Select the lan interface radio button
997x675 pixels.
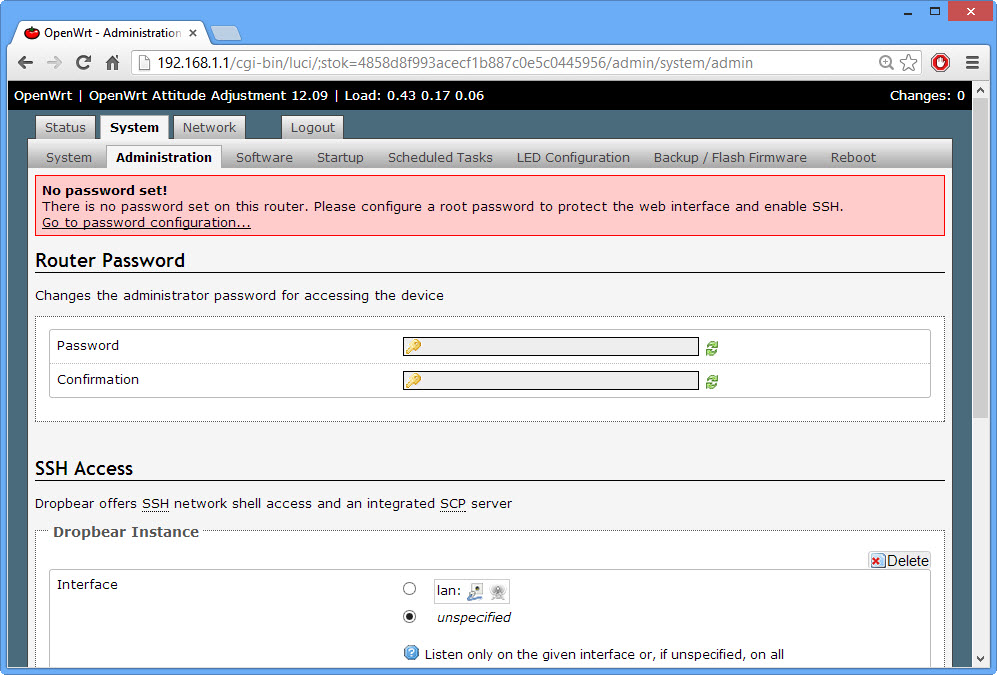coord(409,589)
